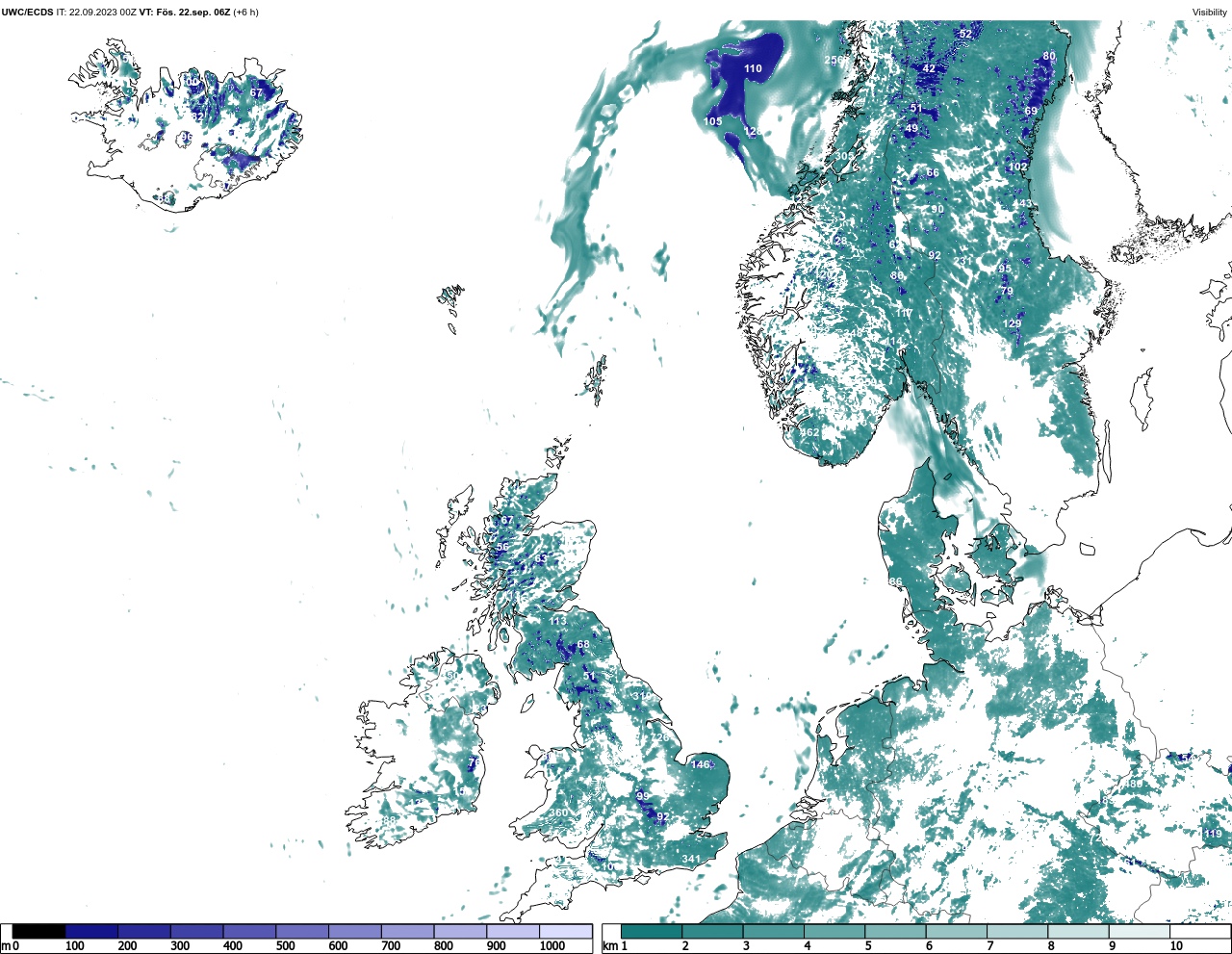Click the '105' visibility value offshore Norway
Image resolution: width=1232 pixels, height=954 pixels.
coord(712,121)
